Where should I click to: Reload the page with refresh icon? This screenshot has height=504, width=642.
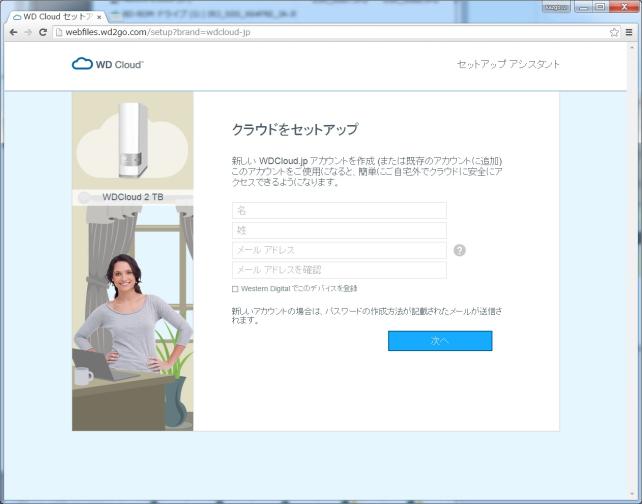pyautogui.click(x=43, y=32)
